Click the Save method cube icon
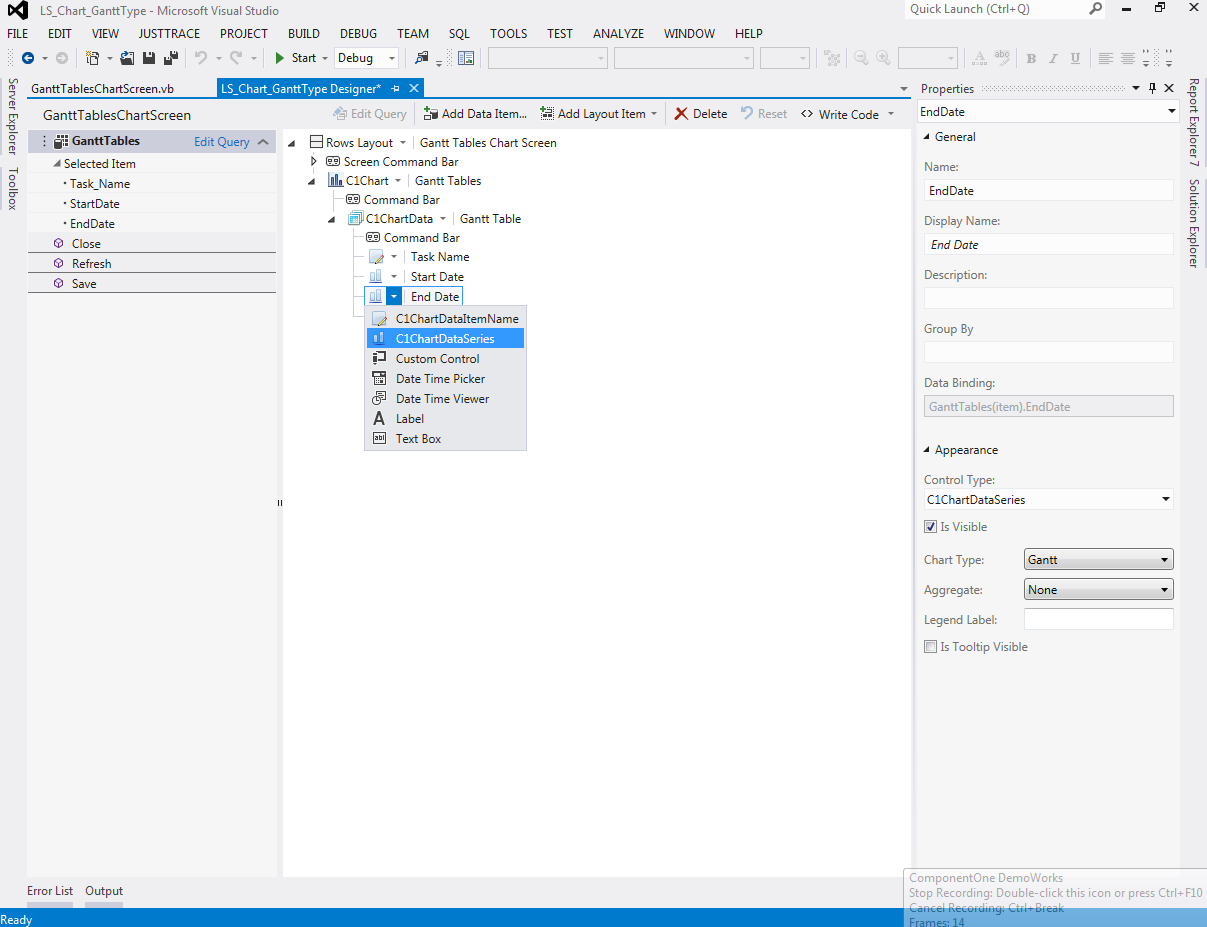 click(x=59, y=283)
